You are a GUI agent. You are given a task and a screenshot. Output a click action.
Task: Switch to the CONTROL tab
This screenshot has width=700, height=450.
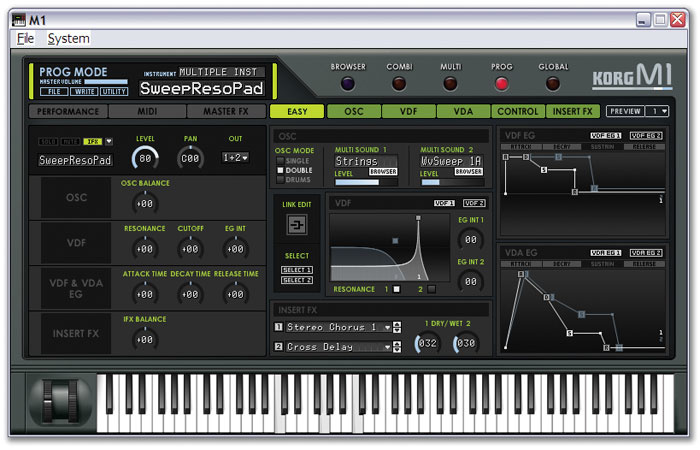point(518,112)
